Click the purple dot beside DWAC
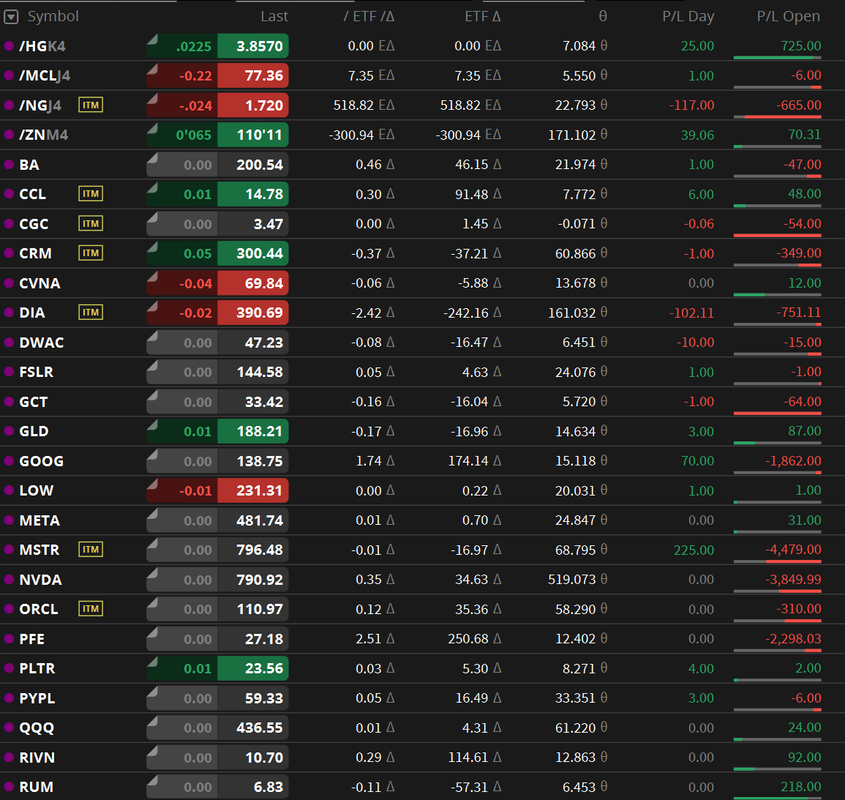Image resolution: width=845 pixels, height=800 pixels. [x=9, y=342]
